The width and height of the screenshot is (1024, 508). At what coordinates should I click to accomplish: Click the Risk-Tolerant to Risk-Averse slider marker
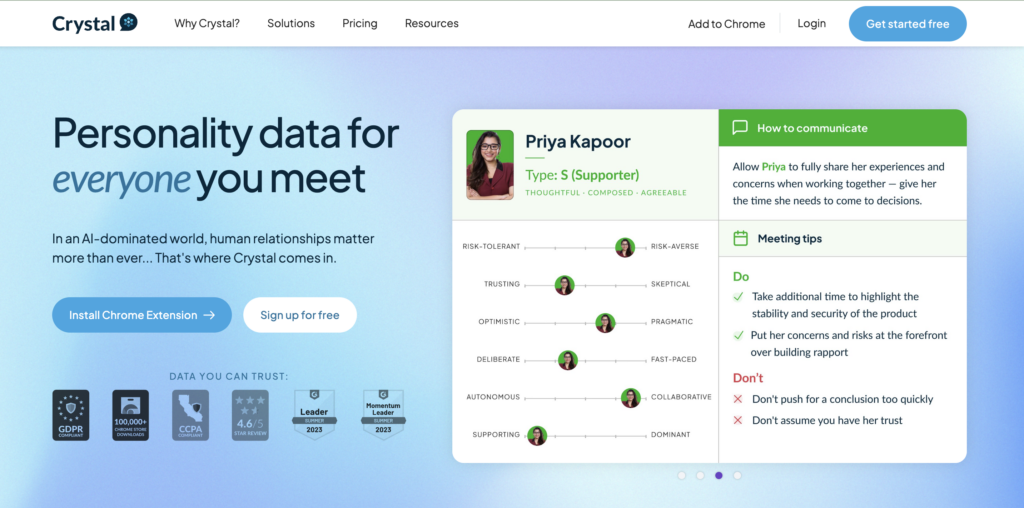pyautogui.click(x=625, y=247)
